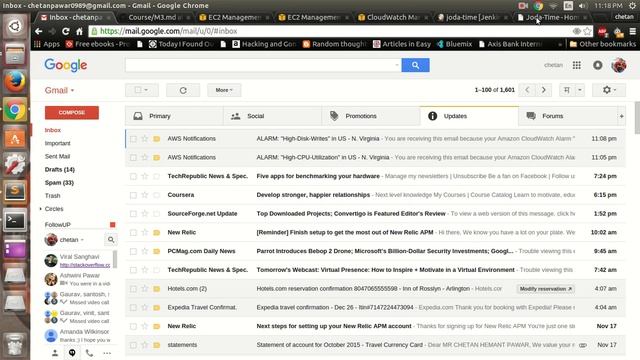The height and width of the screenshot is (360, 640).
Task: Switch to the Forums tab
Action: (568, 116)
